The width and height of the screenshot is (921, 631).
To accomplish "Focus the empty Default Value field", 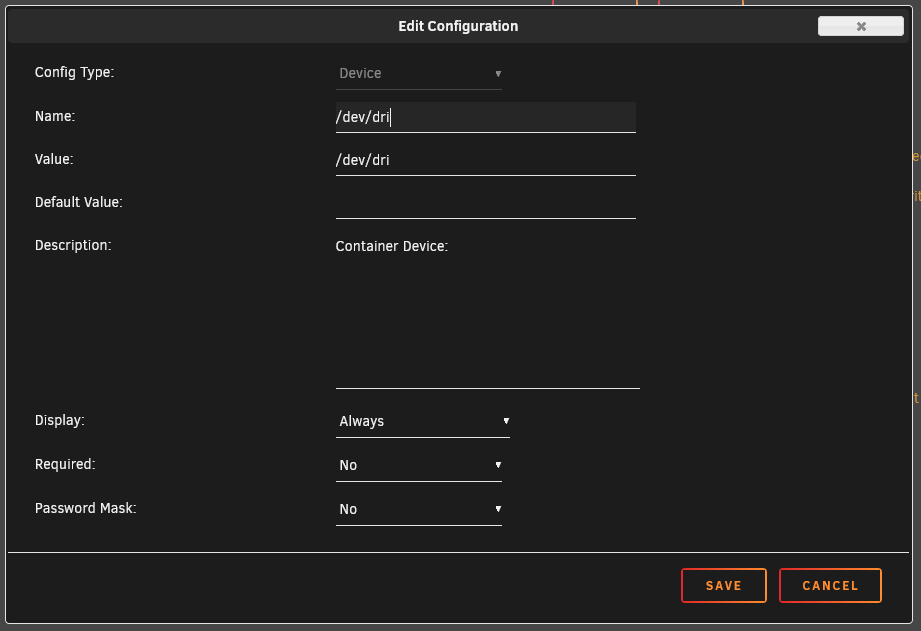I will pyautogui.click(x=486, y=203).
